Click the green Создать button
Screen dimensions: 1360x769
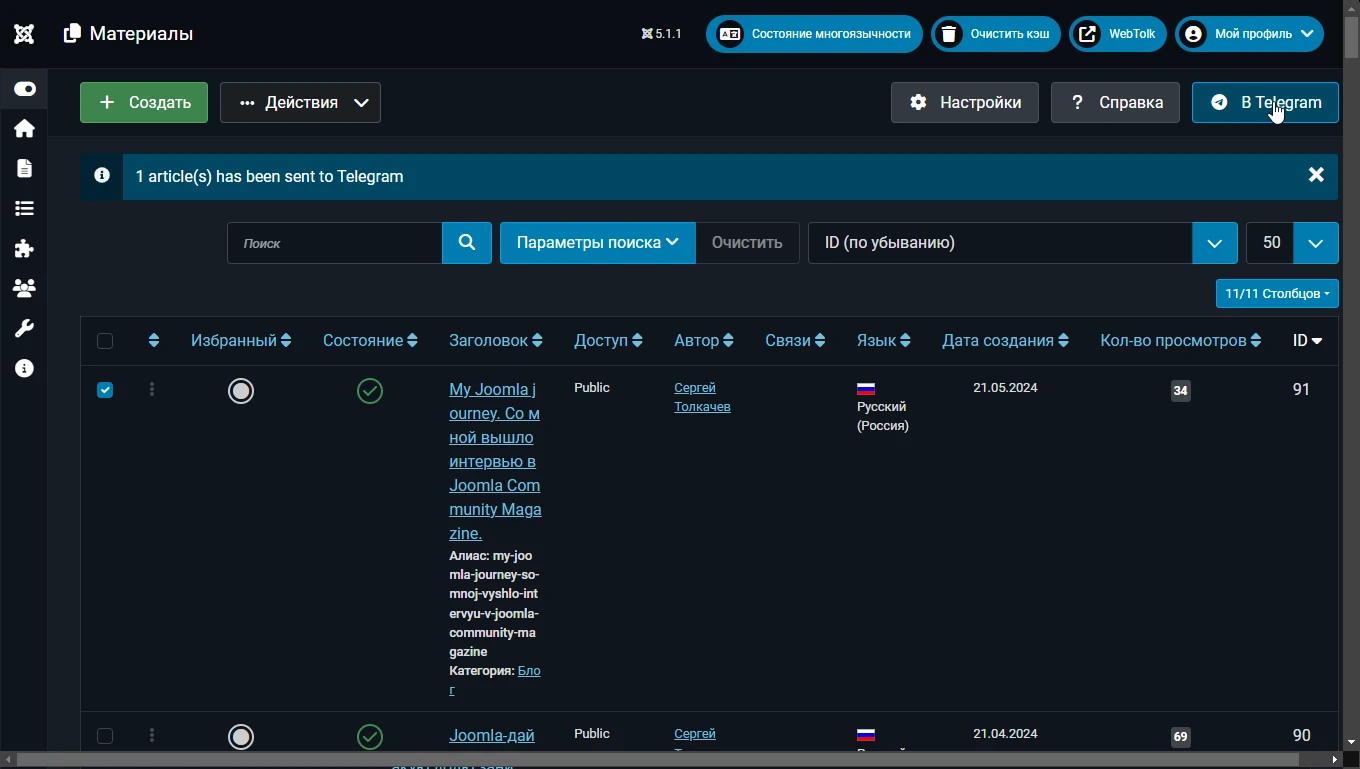(144, 103)
